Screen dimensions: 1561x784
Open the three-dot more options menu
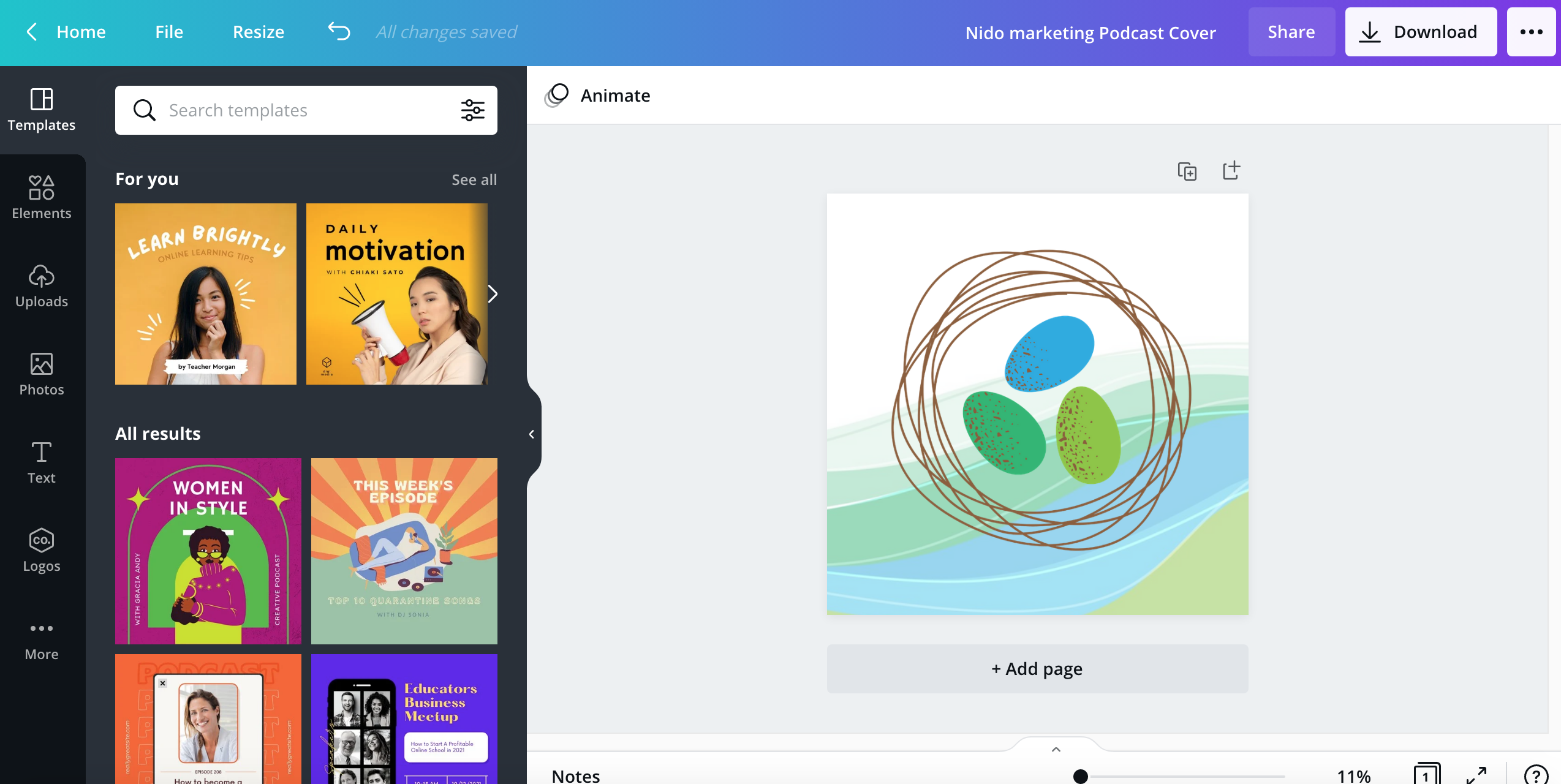[x=1531, y=32]
